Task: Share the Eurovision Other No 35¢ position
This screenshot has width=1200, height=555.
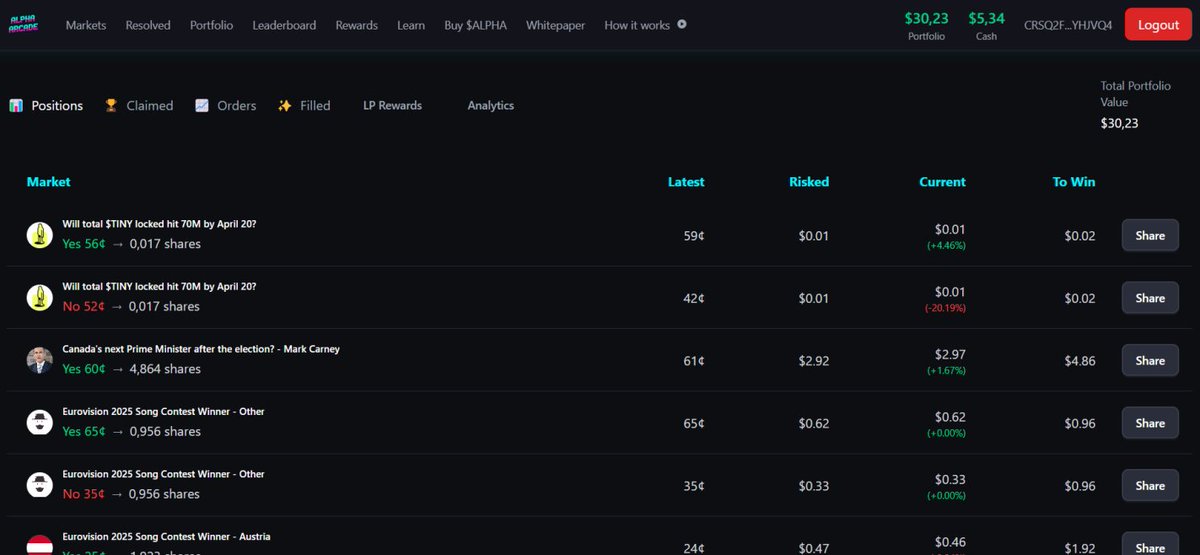Action: [x=1150, y=485]
